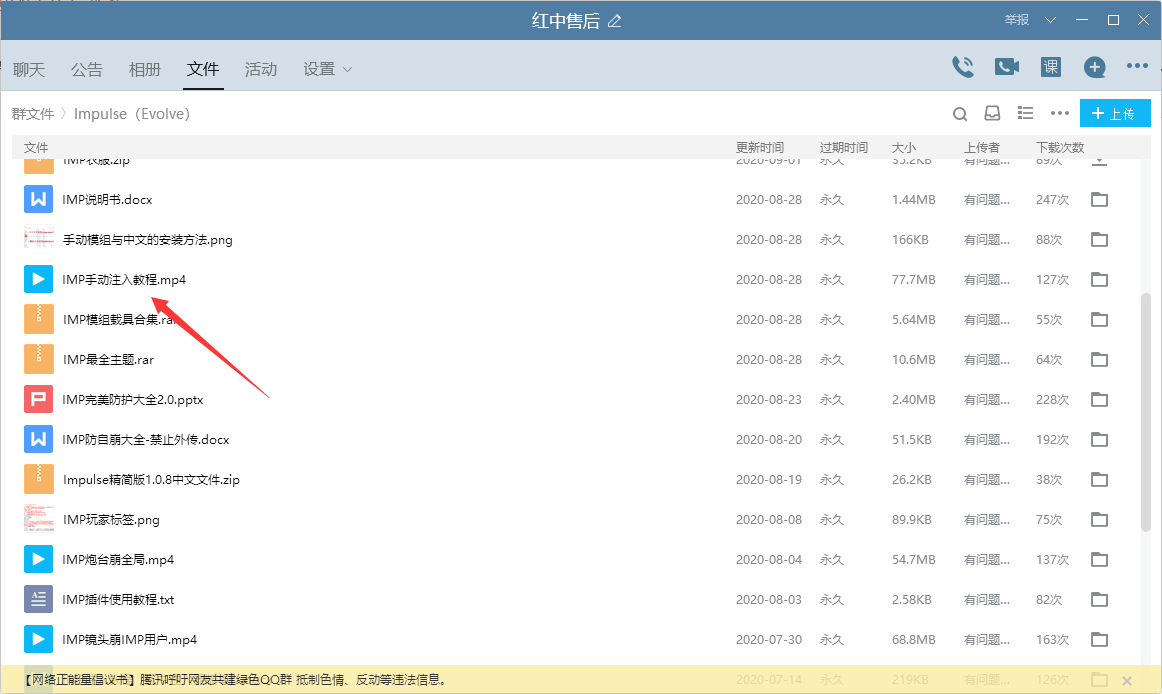Open folder for IMP插件使用教程.txt
The height and width of the screenshot is (694, 1162).
click(x=1100, y=600)
